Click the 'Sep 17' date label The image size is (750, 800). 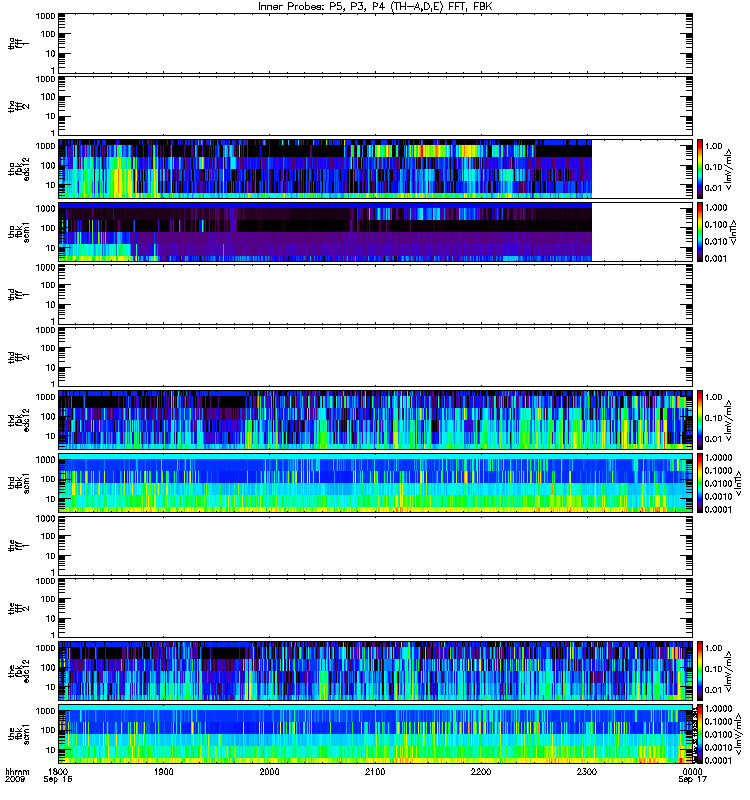pos(692,780)
